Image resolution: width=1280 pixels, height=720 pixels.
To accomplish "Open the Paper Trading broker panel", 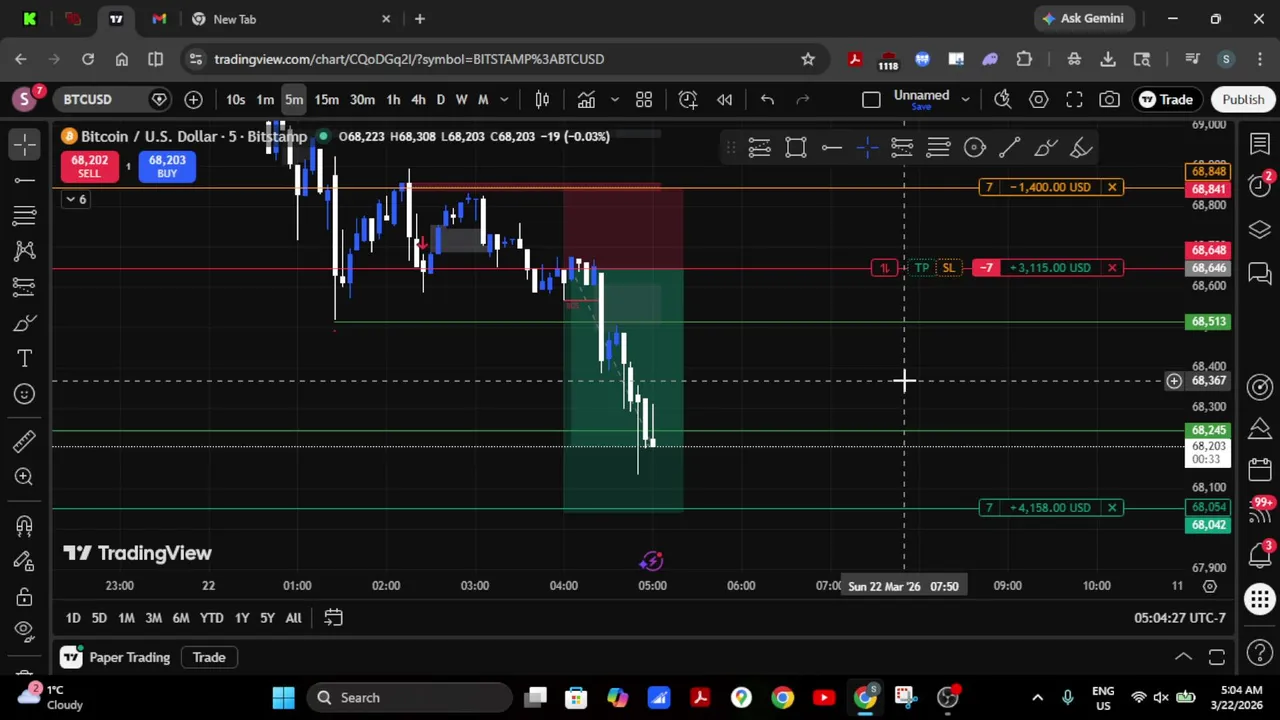I will coord(118,657).
